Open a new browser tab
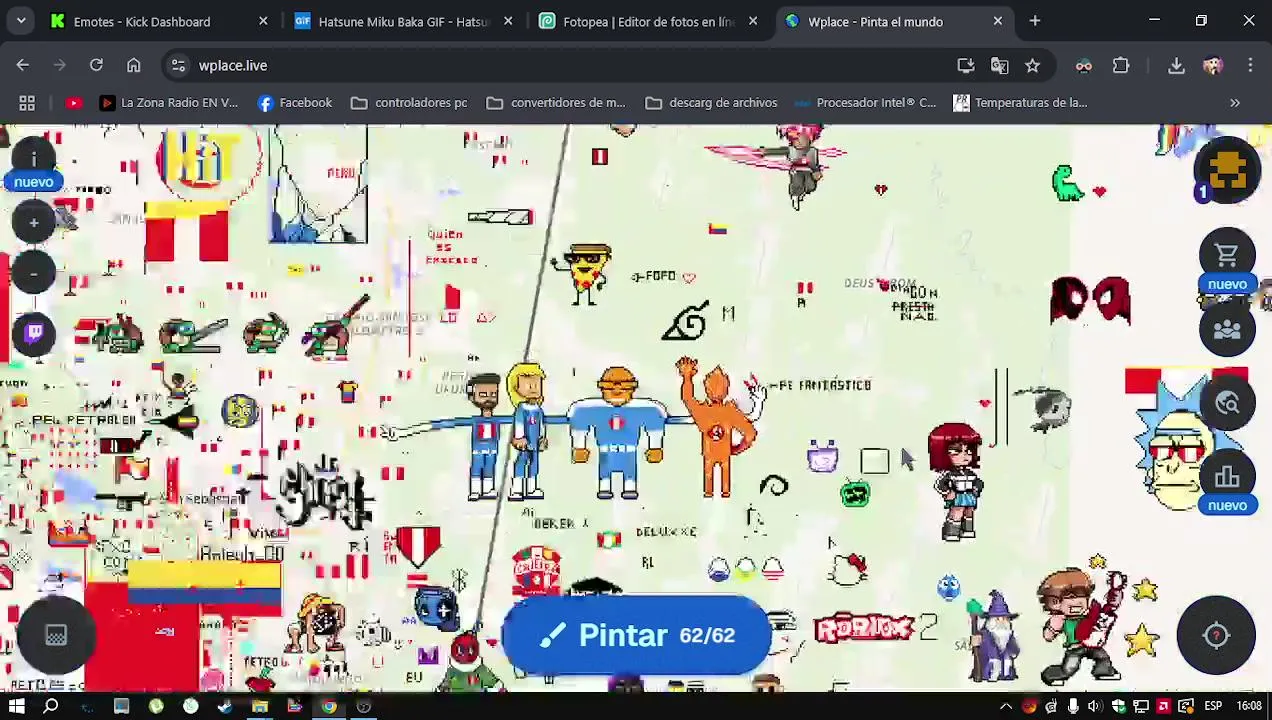Image resolution: width=1272 pixels, height=720 pixels. [x=1035, y=21]
